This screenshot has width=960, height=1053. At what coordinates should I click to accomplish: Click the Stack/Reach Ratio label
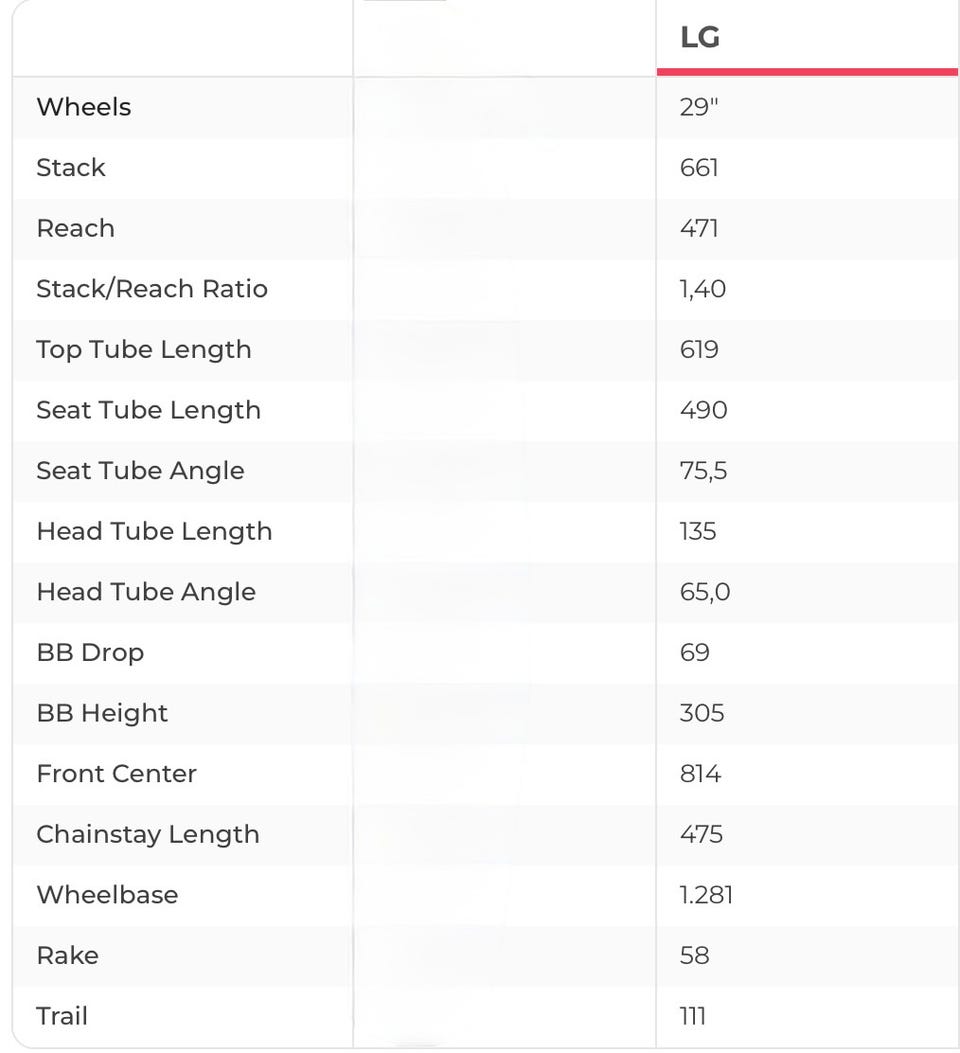[152, 289]
